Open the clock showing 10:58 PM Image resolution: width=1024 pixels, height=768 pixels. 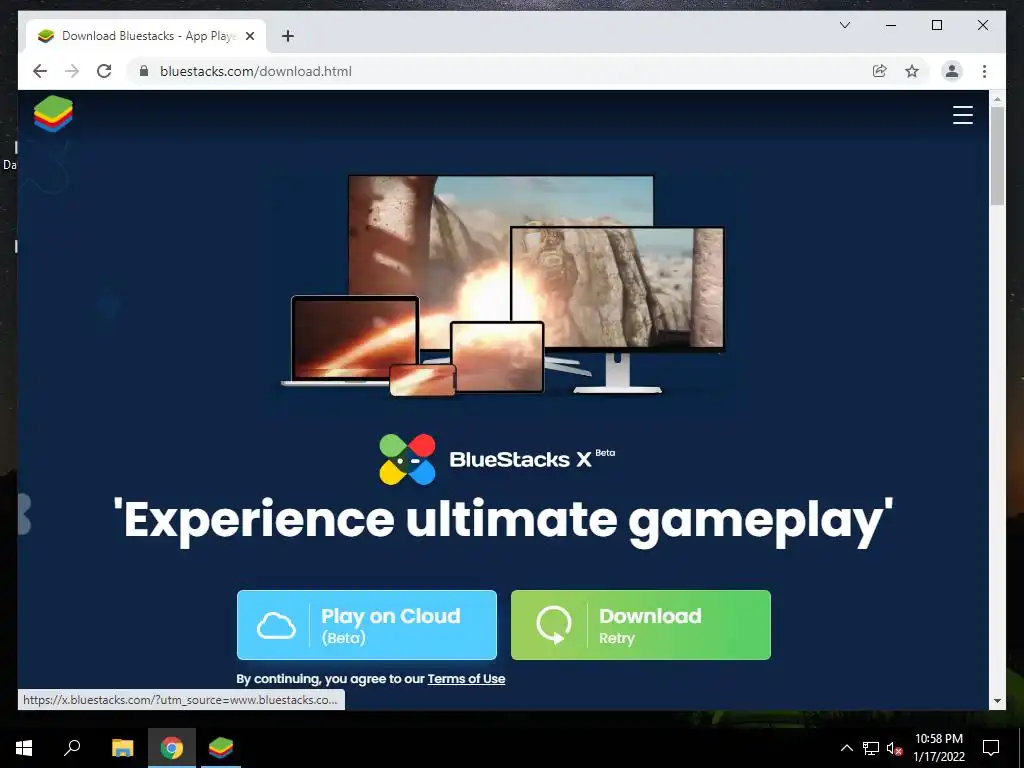pos(938,748)
